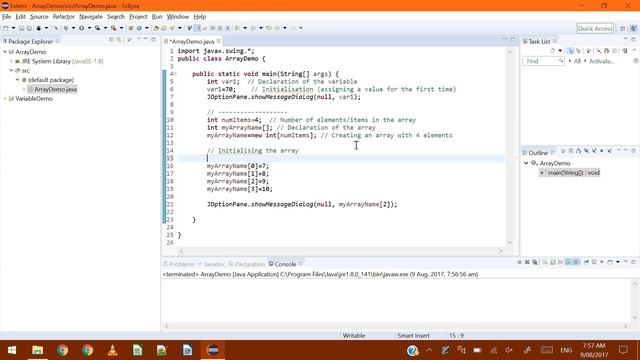Screen dimensions: 640x360
Task: Click the Save toolbar icon
Action: [x=22, y=28]
